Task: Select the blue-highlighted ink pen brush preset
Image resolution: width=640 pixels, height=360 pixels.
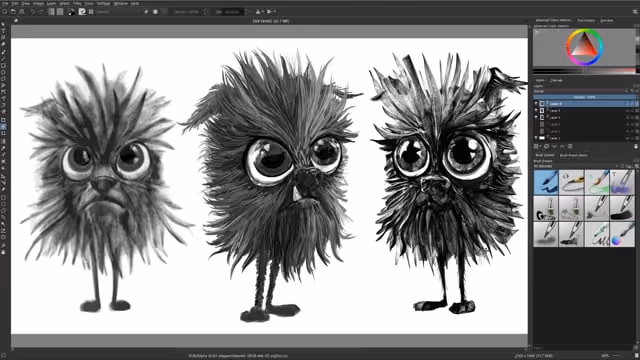Action: [546, 182]
